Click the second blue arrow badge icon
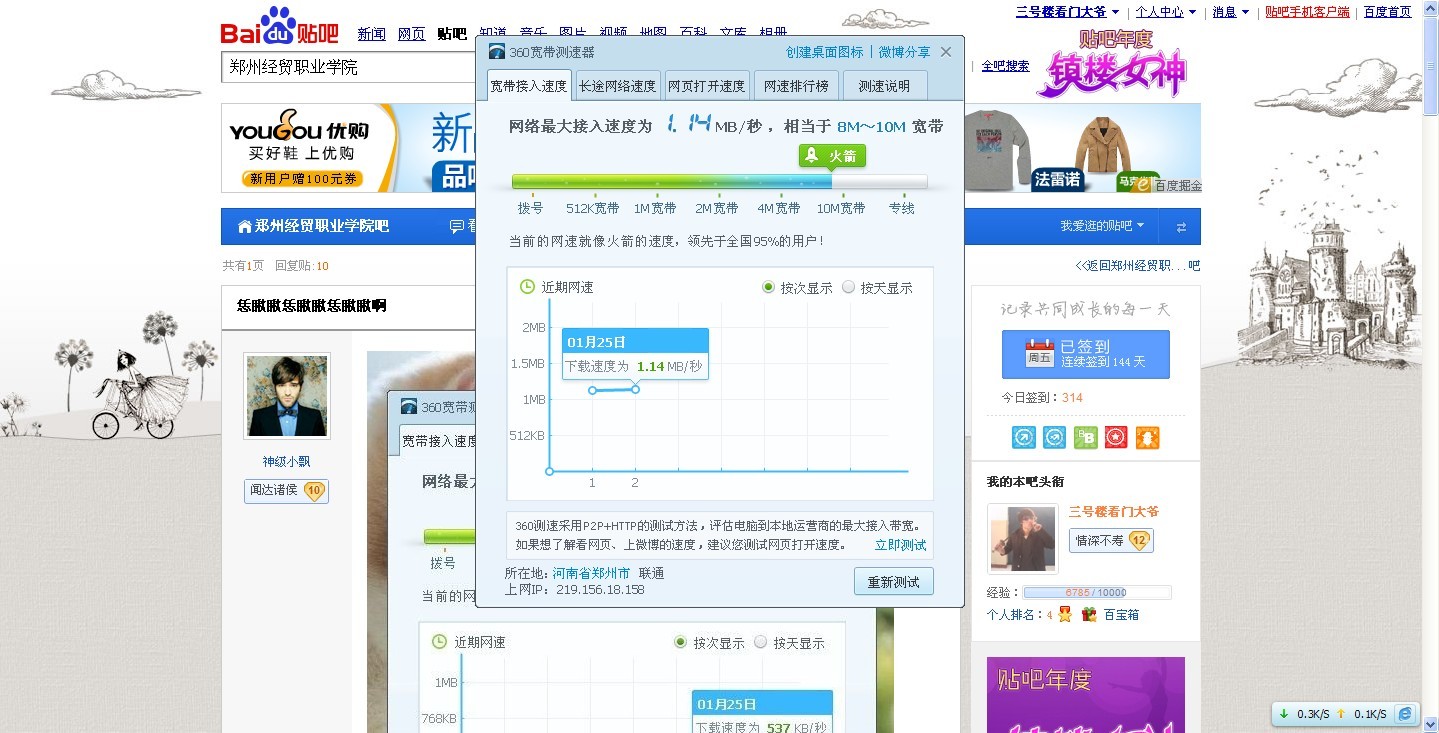This screenshot has width=1439, height=733. (1055, 437)
